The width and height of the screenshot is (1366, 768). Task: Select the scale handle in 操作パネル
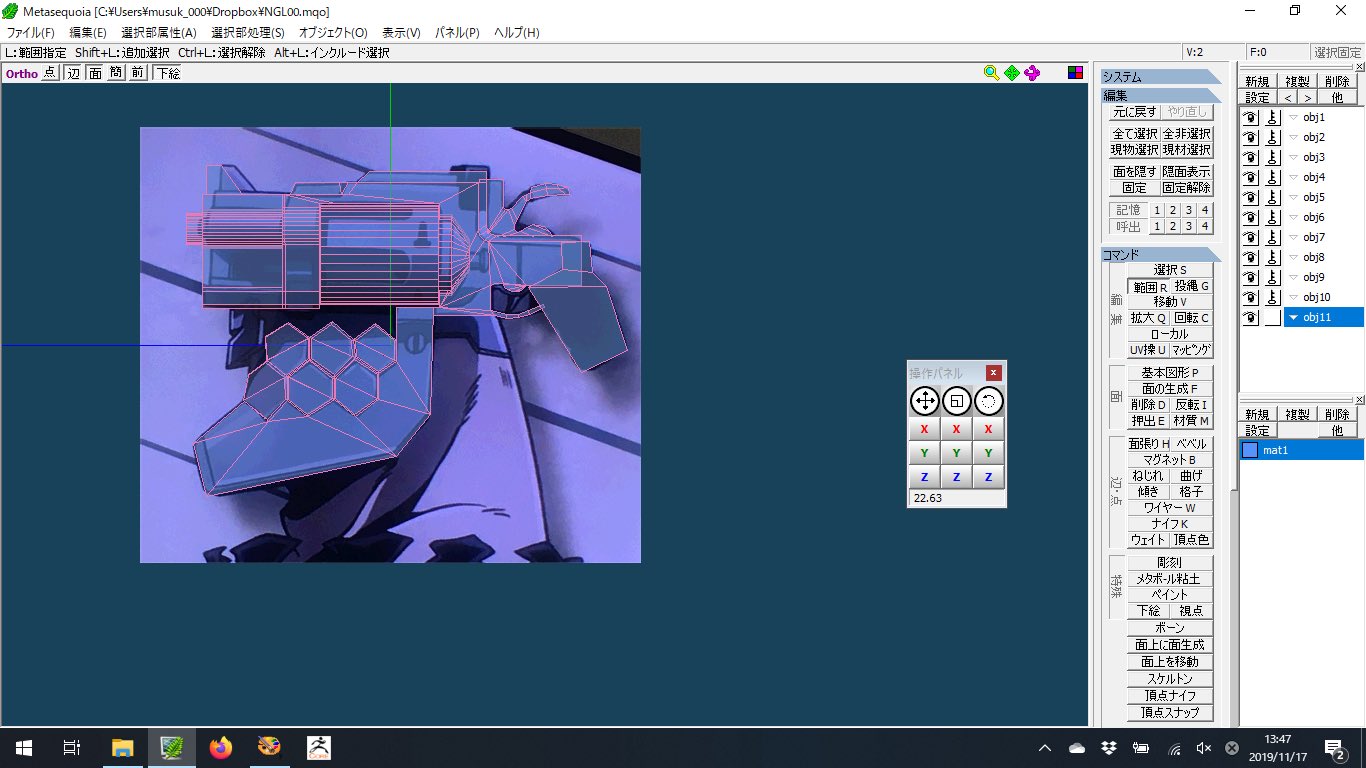pos(957,402)
